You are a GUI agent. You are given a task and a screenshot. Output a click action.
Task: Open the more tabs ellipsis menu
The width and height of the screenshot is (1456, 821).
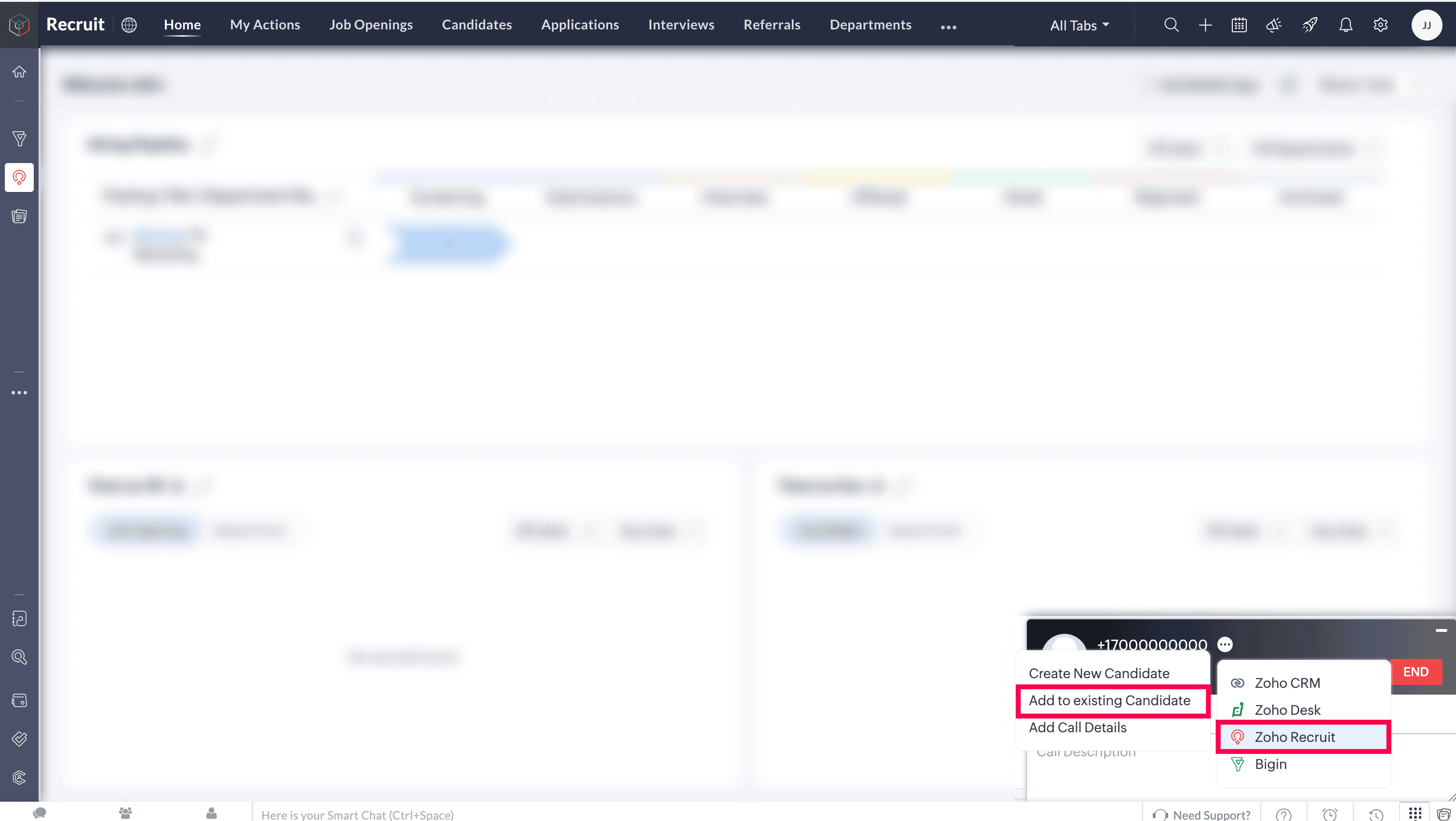coord(948,27)
